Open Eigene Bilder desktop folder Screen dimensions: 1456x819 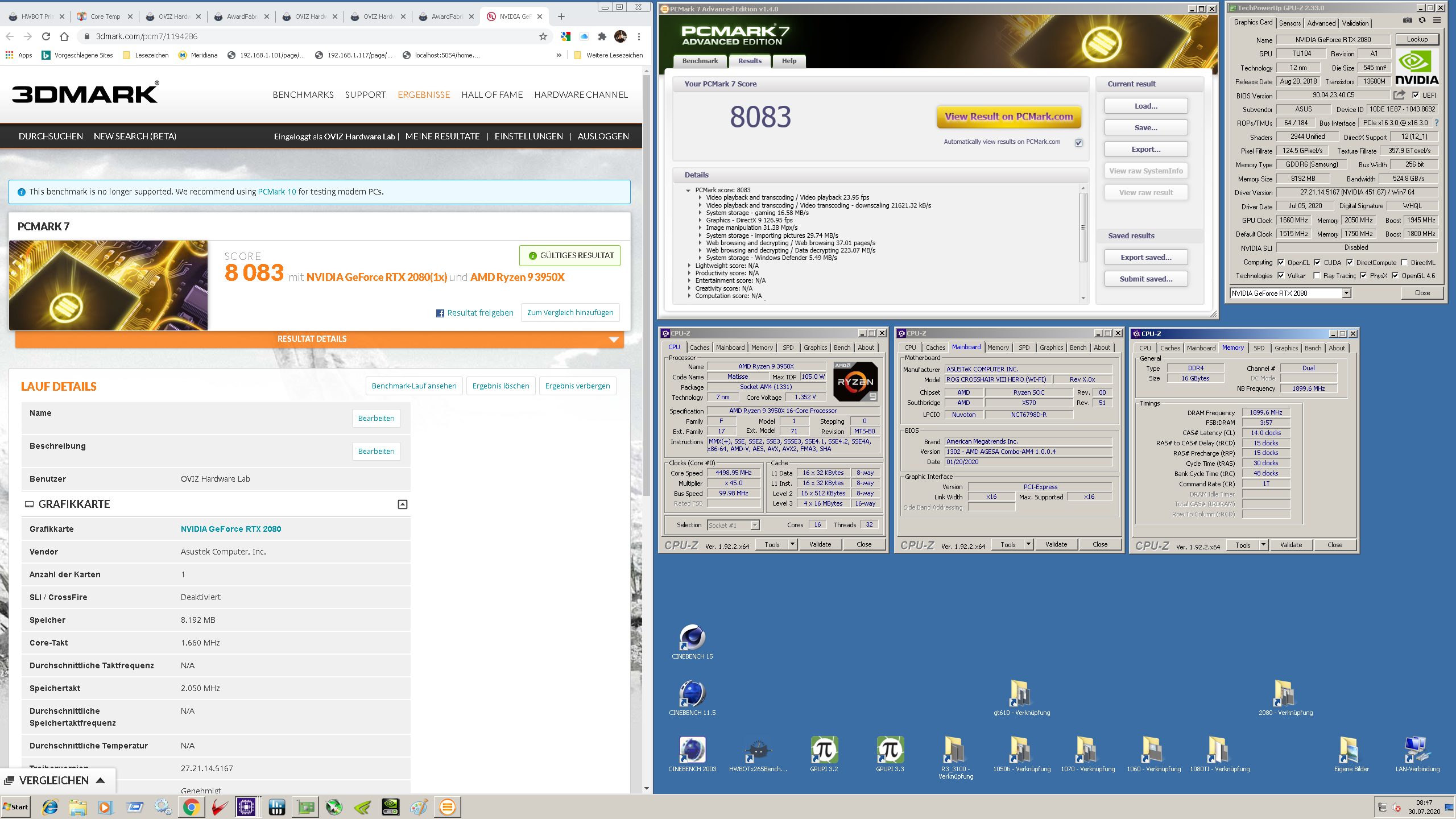point(1351,754)
